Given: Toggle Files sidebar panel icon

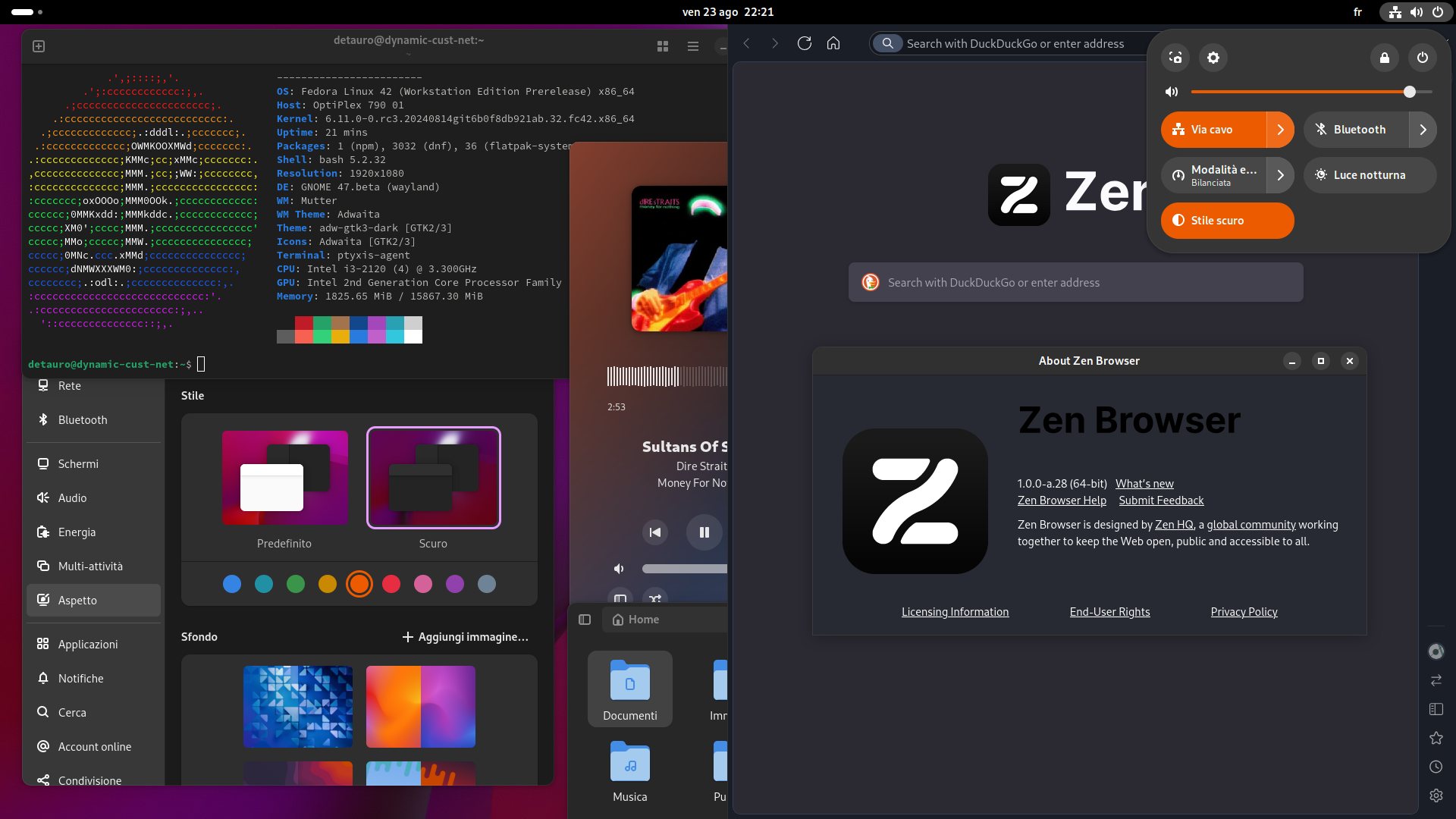Looking at the screenshot, I should pyautogui.click(x=585, y=620).
